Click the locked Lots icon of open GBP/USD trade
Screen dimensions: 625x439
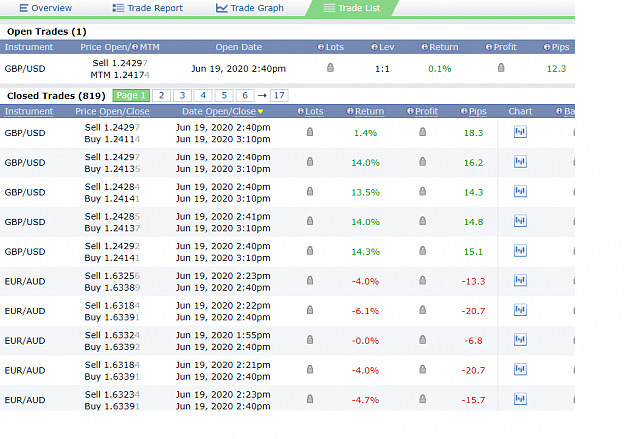pyautogui.click(x=330, y=68)
